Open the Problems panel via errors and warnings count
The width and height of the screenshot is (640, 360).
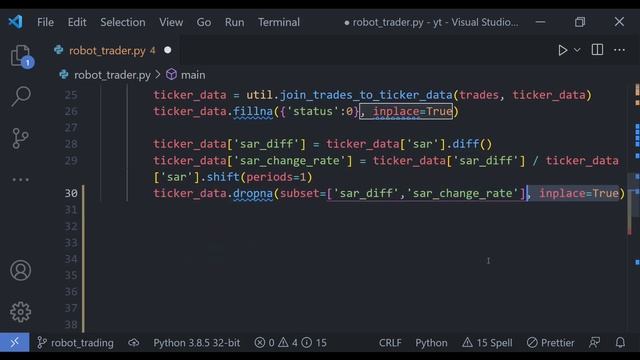(x=290, y=342)
